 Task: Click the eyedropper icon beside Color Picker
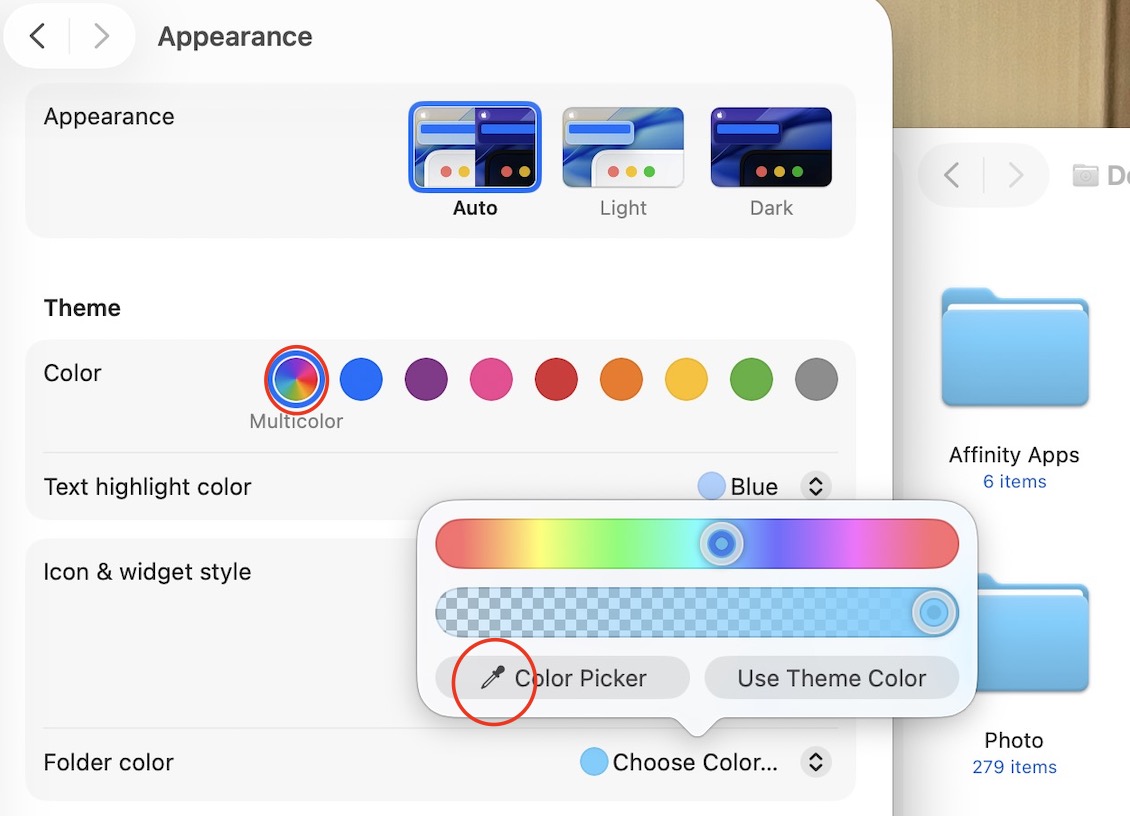coord(493,678)
